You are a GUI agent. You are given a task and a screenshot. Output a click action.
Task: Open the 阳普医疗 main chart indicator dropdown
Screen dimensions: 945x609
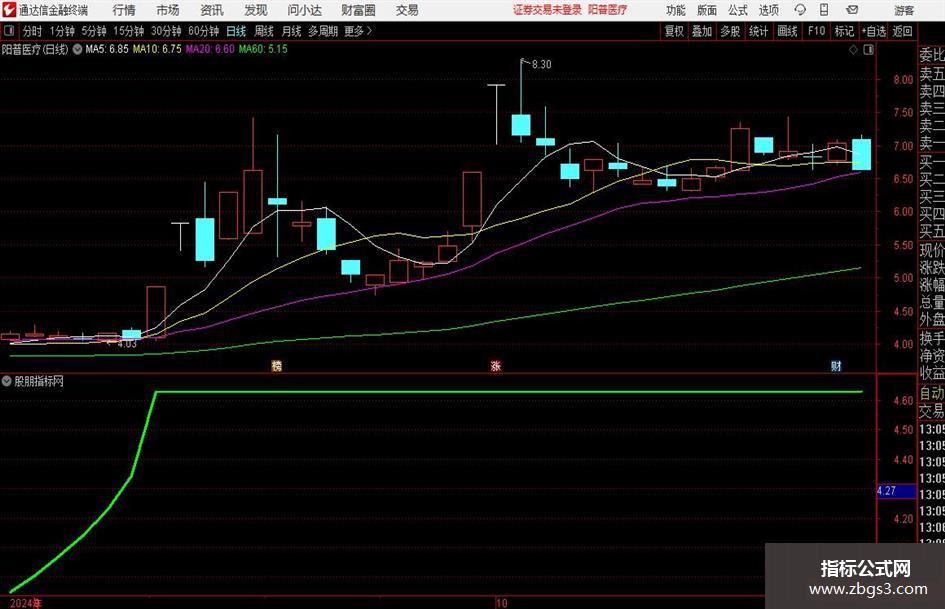point(77,49)
